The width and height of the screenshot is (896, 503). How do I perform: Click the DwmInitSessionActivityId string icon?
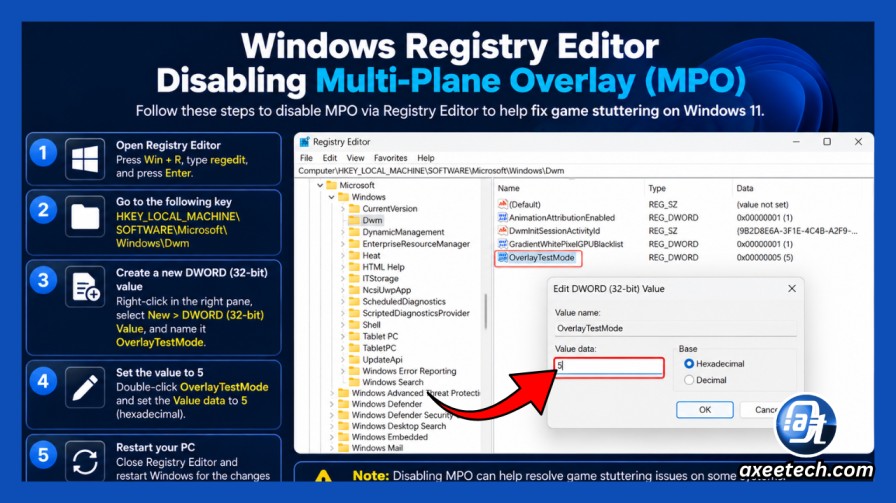pyautogui.click(x=503, y=230)
